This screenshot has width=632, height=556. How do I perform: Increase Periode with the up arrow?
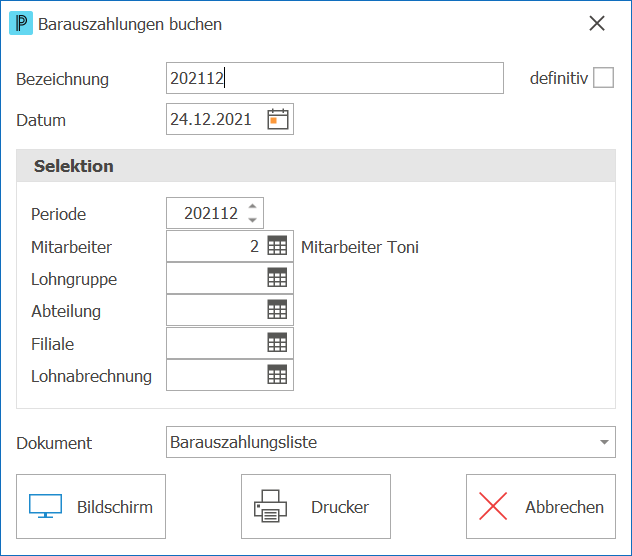click(x=252, y=206)
